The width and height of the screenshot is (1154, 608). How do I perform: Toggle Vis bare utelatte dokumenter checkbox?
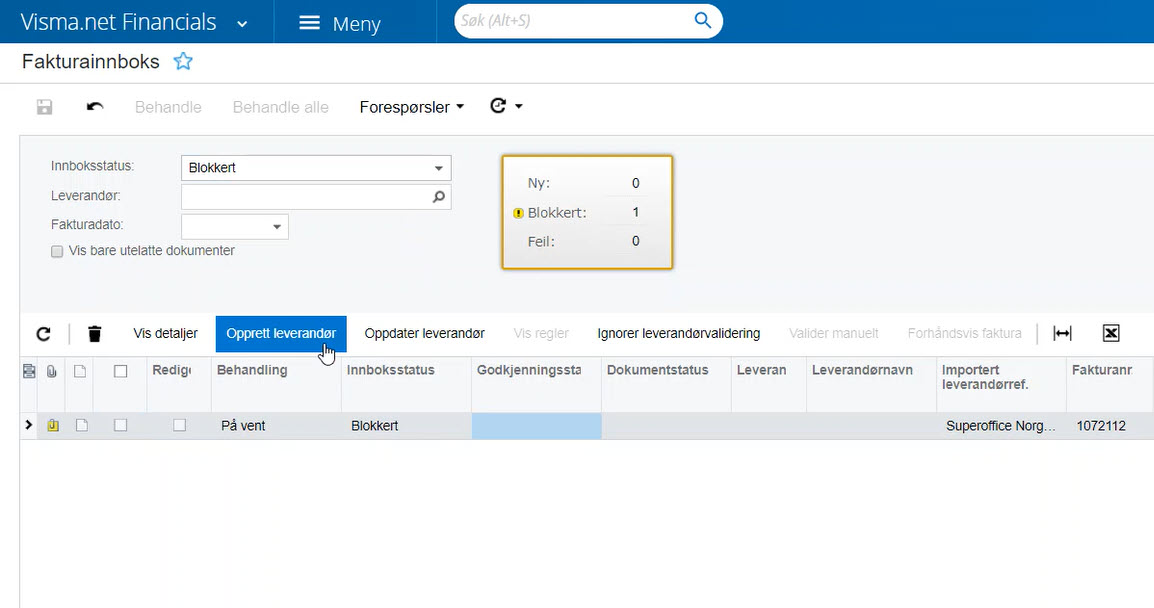pyautogui.click(x=57, y=252)
